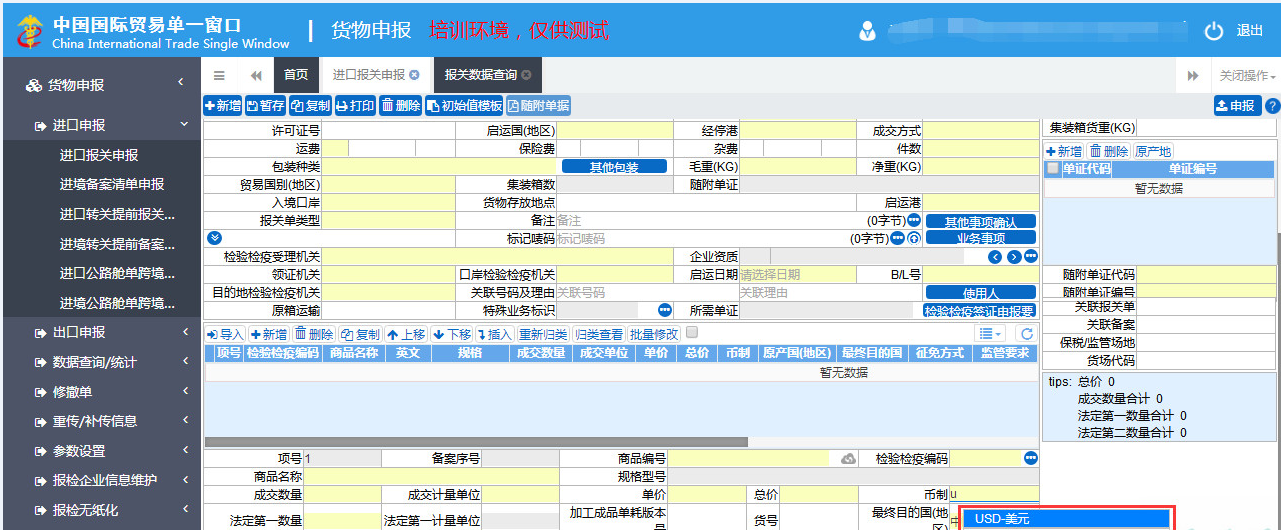Screen dimensions: 1281x530
Task: Click the horizontal scrollbar under goods table
Action: click(x=476, y=441)
